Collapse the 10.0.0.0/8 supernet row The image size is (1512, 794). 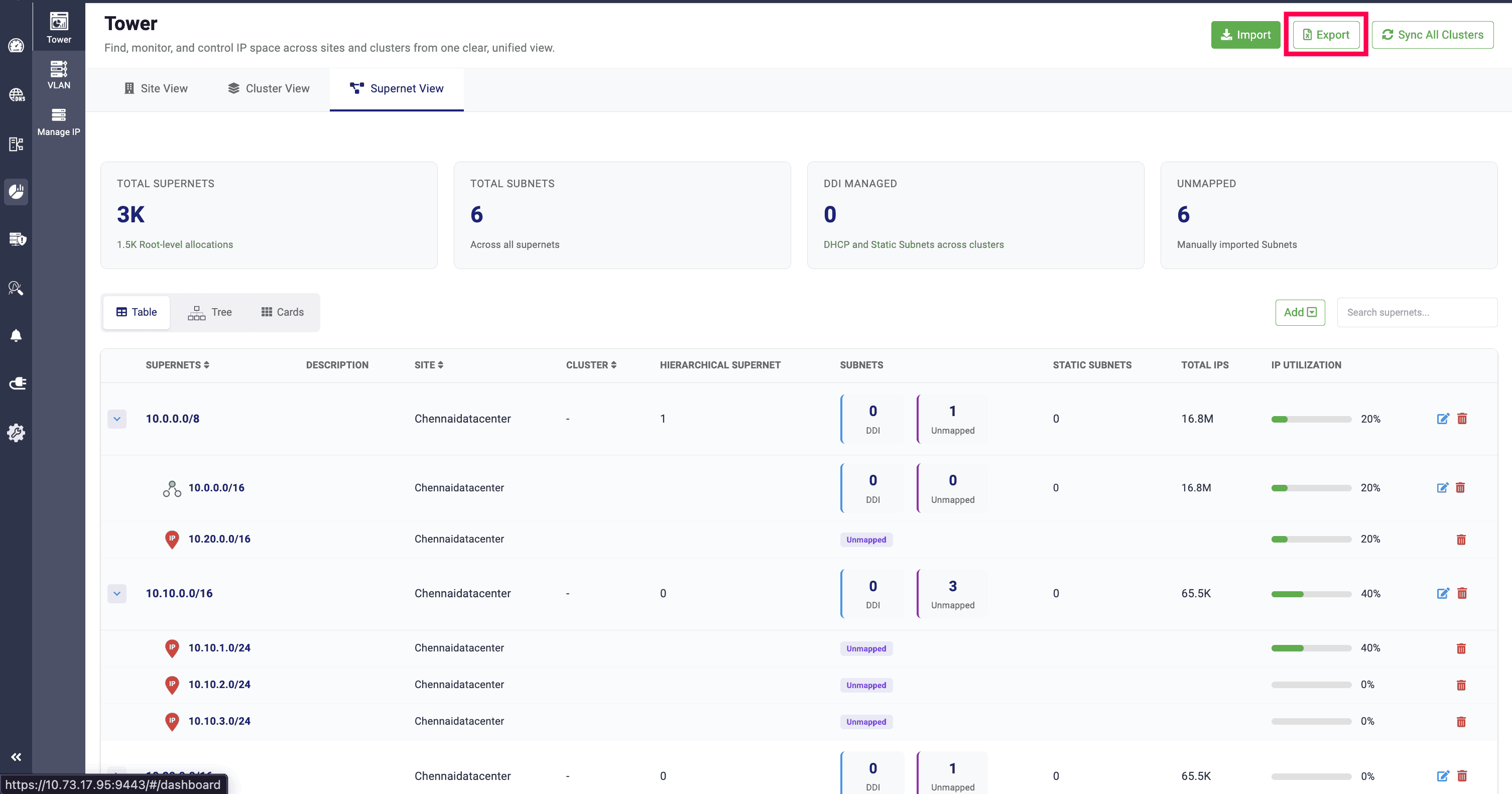pos(117,419)
